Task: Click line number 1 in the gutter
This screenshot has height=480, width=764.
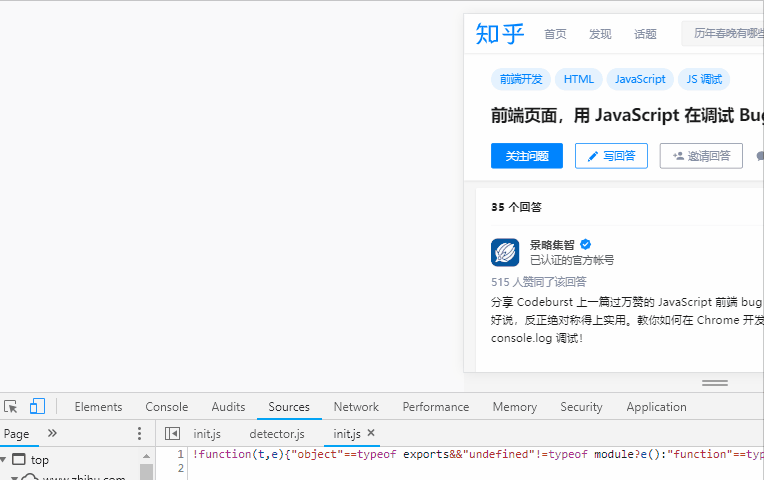Action: (180, 454)
